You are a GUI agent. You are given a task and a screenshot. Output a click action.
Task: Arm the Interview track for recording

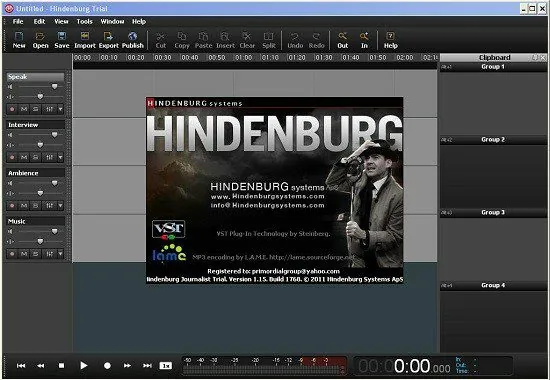pos(12,157)
